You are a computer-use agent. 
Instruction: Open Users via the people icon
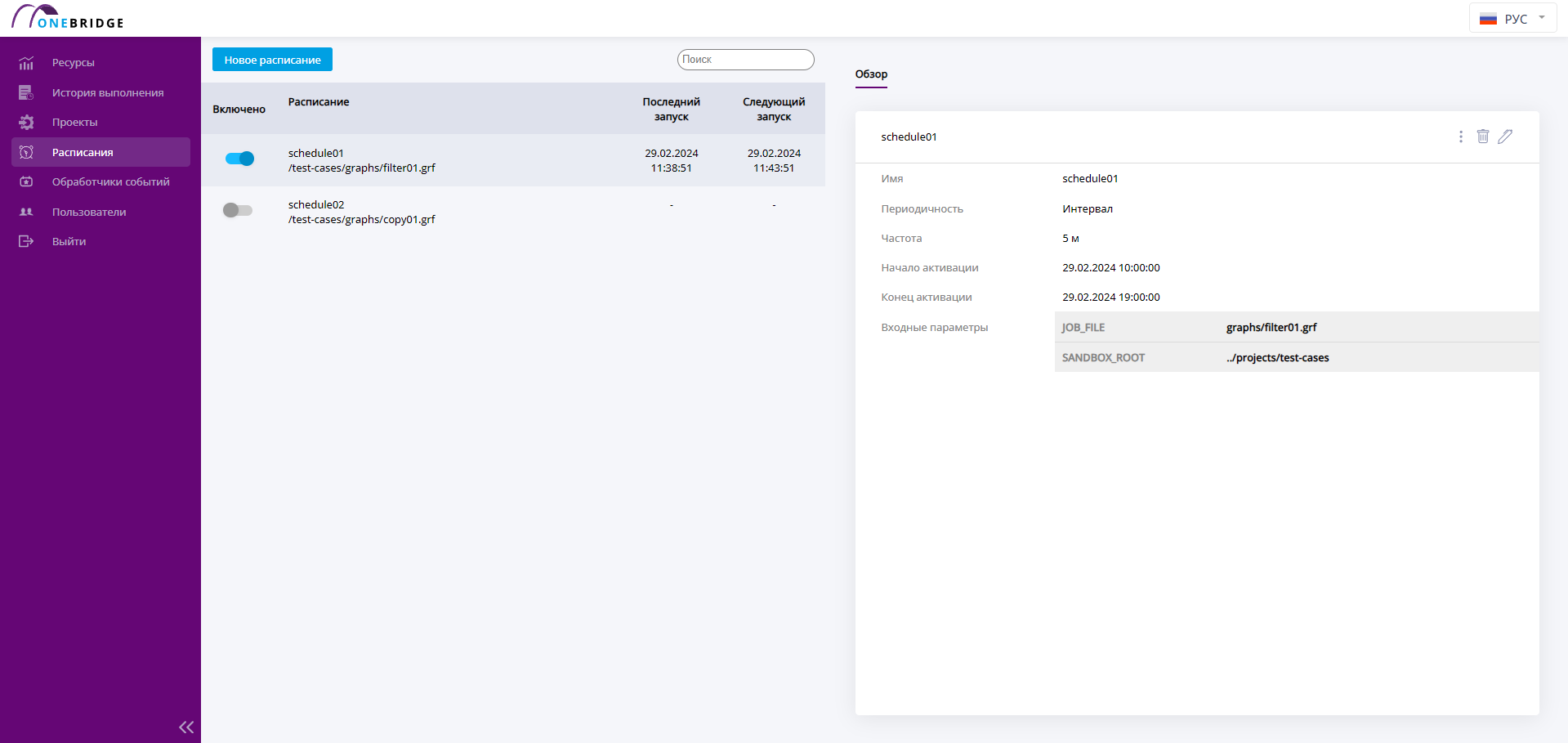(26, 212)
